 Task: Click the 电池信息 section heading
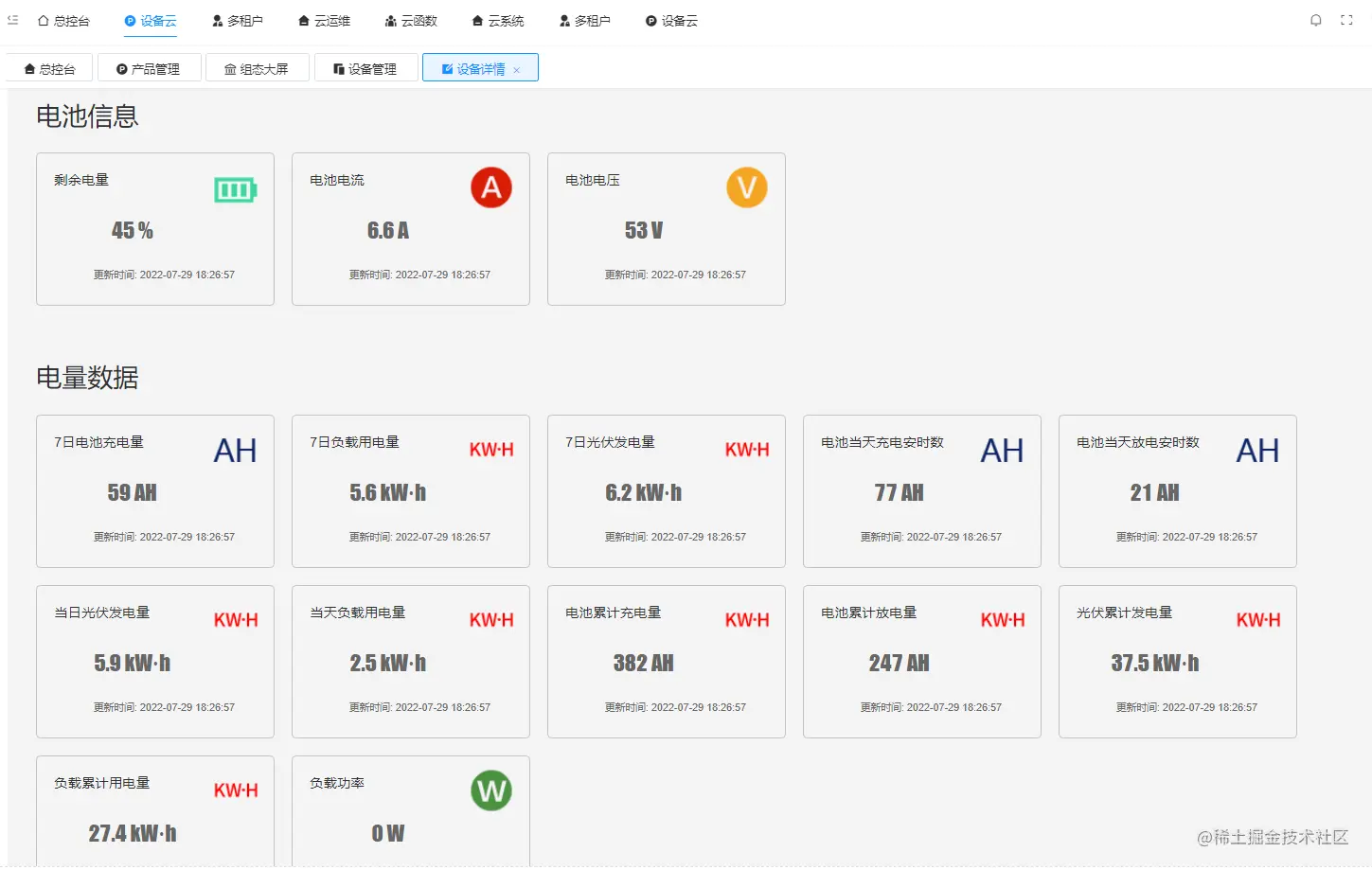[x=87, y=116]
